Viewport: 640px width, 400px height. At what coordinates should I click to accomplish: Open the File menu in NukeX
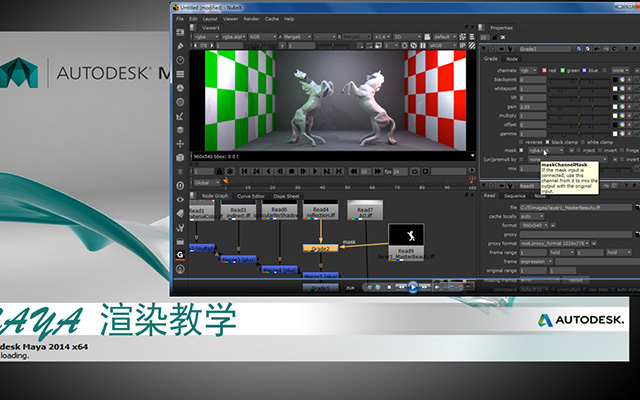[180, 19]
